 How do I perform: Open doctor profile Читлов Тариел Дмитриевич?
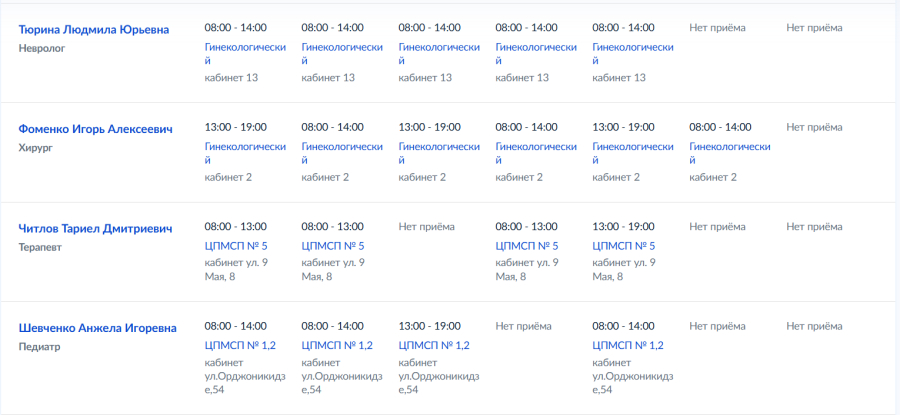[x=95, y=228]
